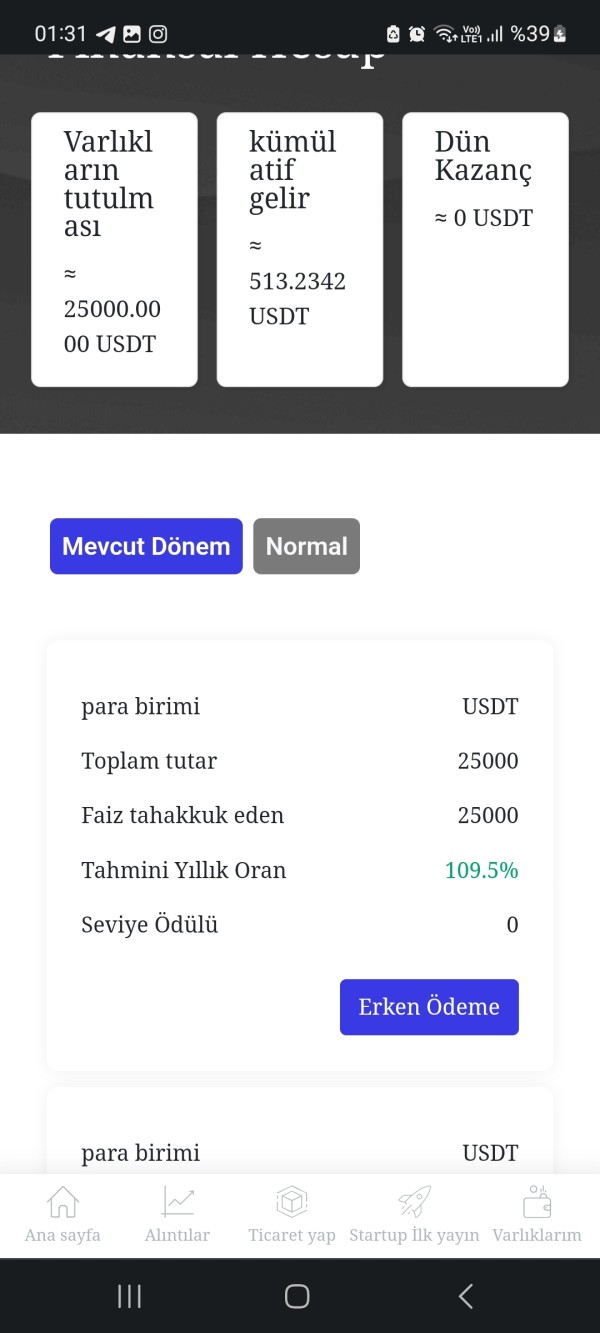Open the Varlıklarım wallet icon

click(537, 1201)
